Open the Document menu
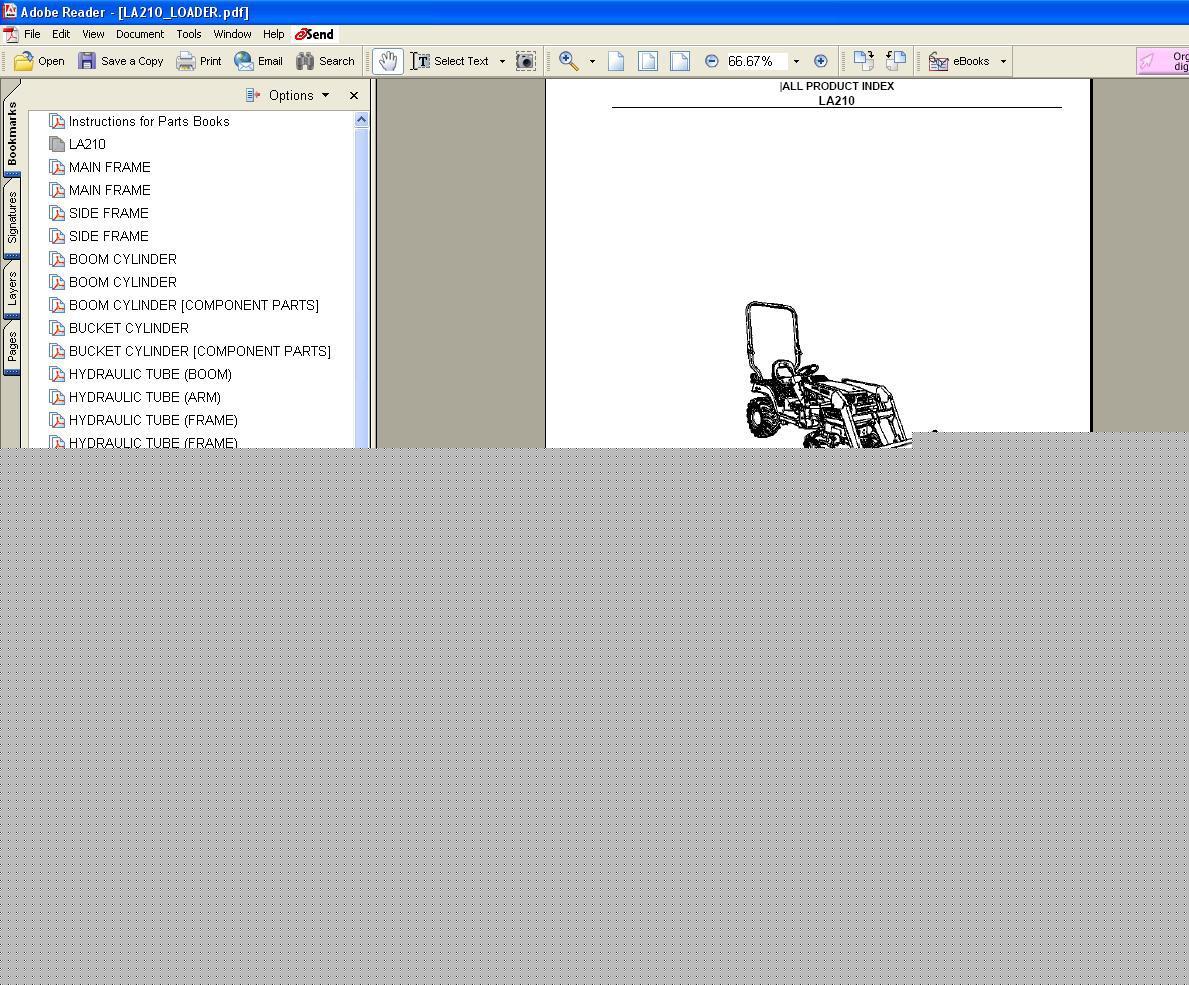Viewport: 1189px width, 985px height. point(140,34)
